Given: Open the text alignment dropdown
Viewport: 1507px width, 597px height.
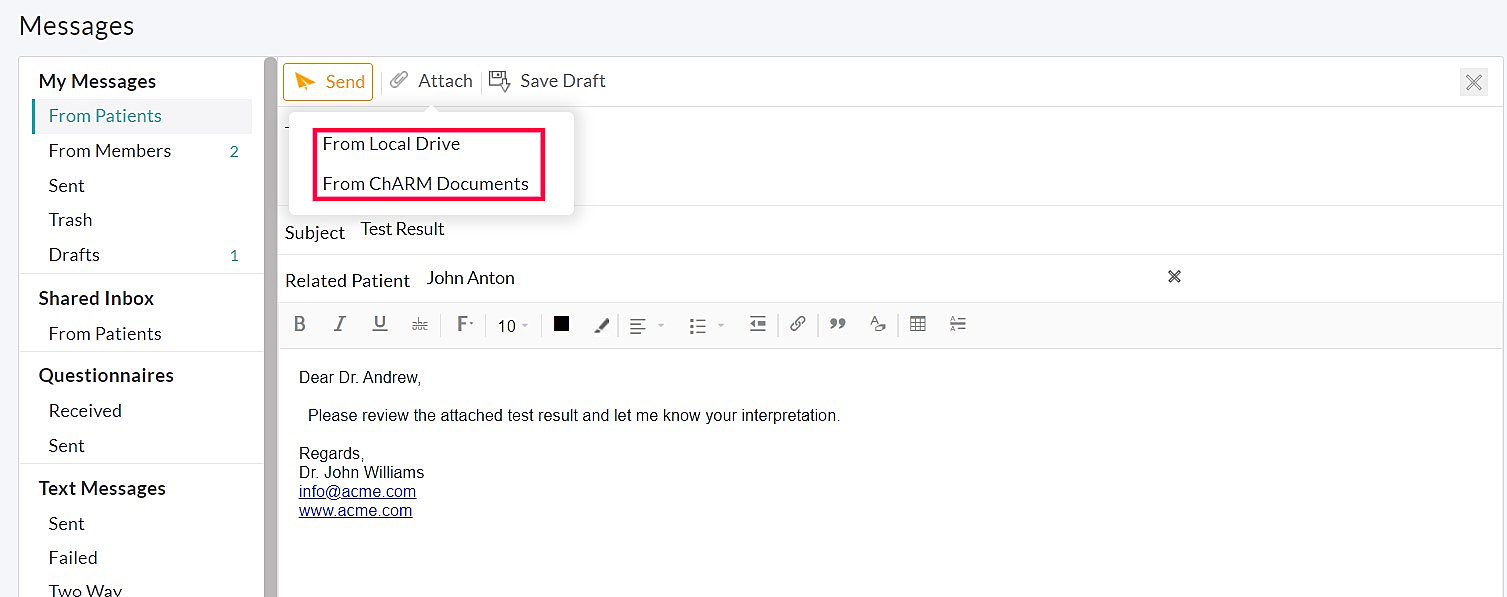Looking at the screenshot, I should [x=645, y=324].
